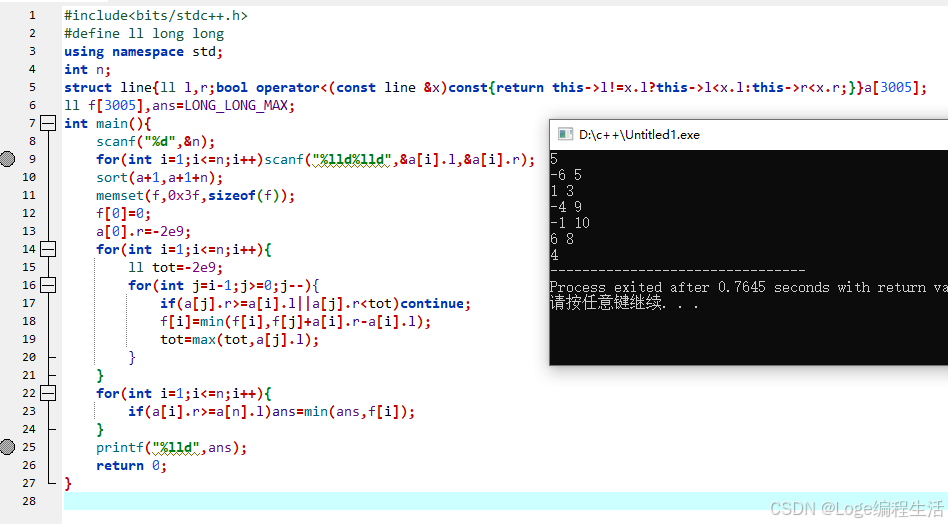Click the '请按任意键继续. . .' prompt in console
The width and height of the screenshot is (948, 524).
[x=624, y=303]
